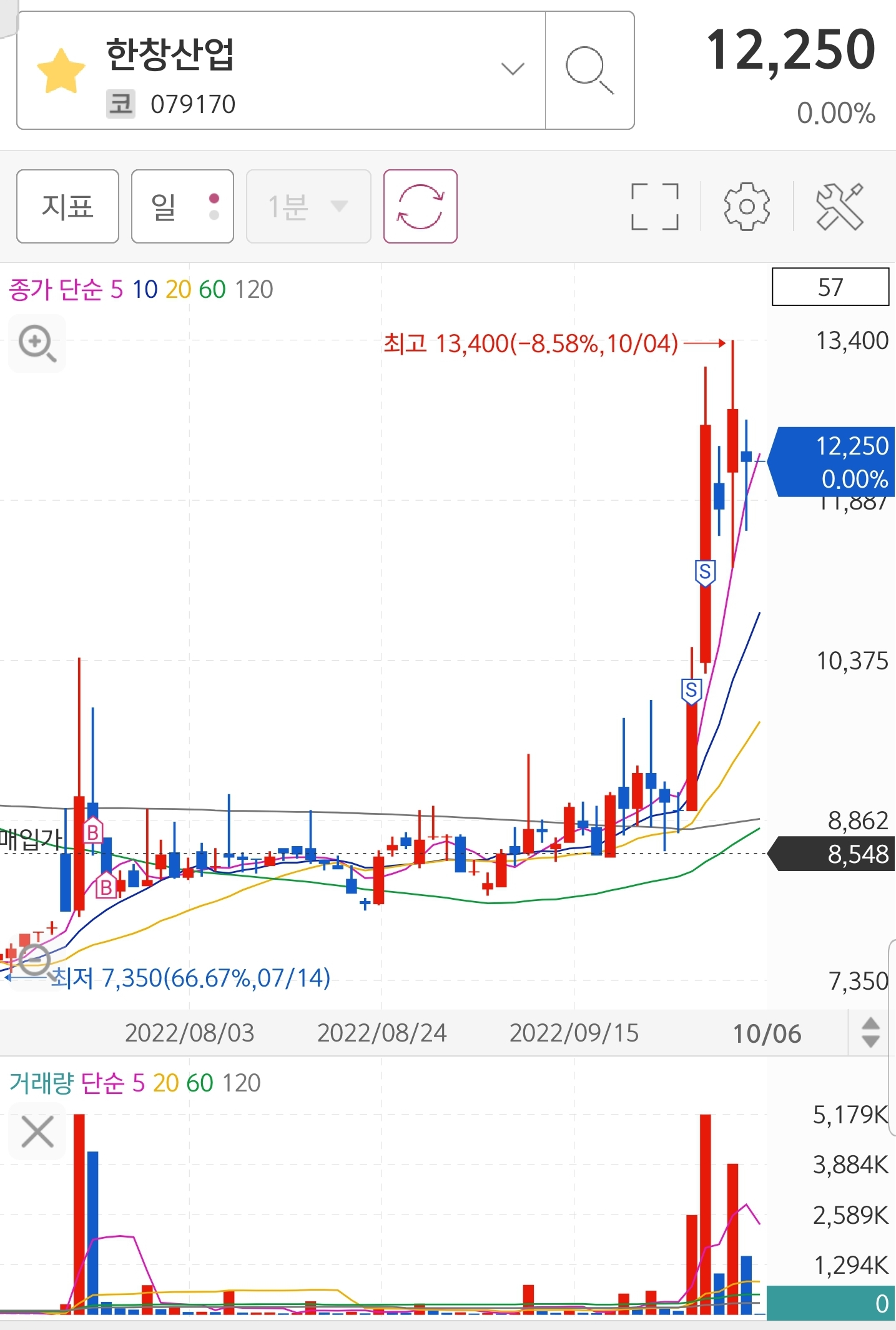Tap the 2022/08/03 date label
The height and width of the screenshot is (1330, 896).
pos(190,1033)
